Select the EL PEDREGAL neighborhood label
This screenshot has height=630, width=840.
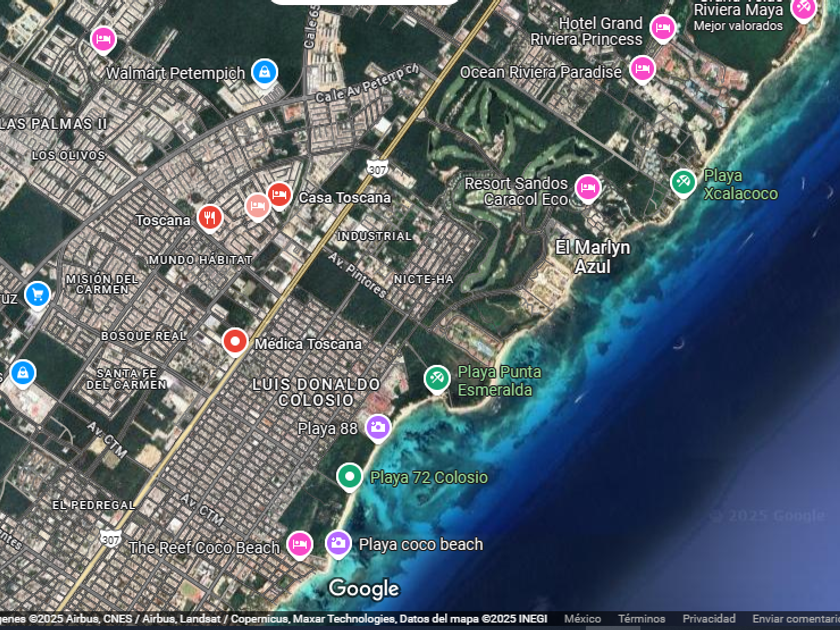[x=94, y=505]
